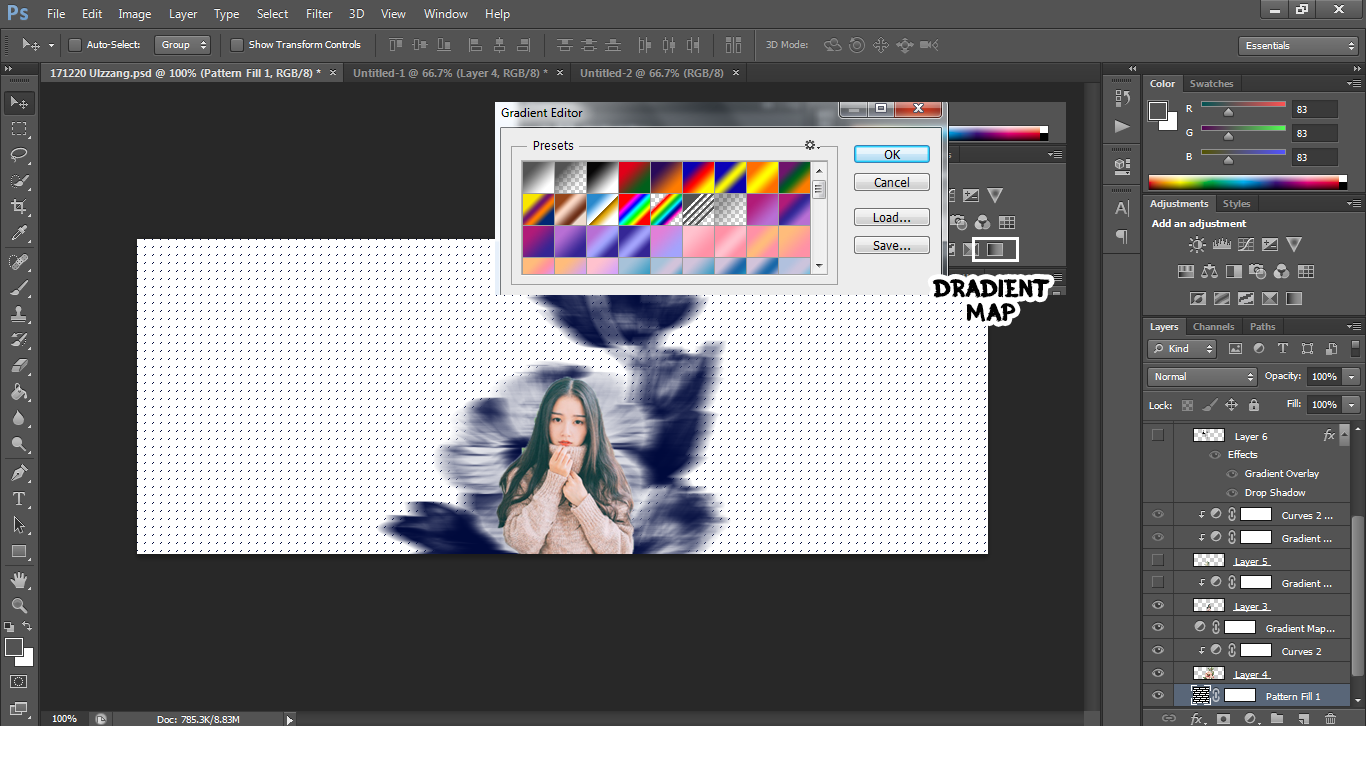Click the color spectrum ramp in Color panel
This screenshot has width=1366, height=768.
coord(1243,182)
